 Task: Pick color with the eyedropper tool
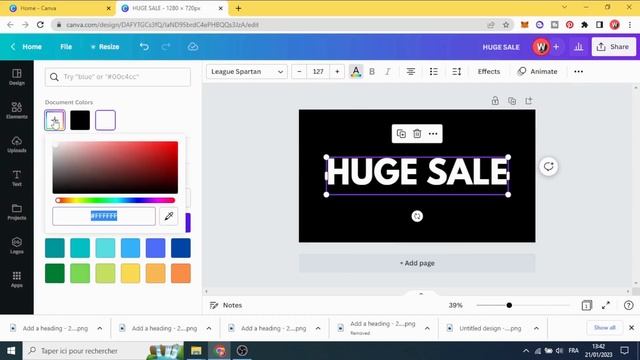coord(169,216)
